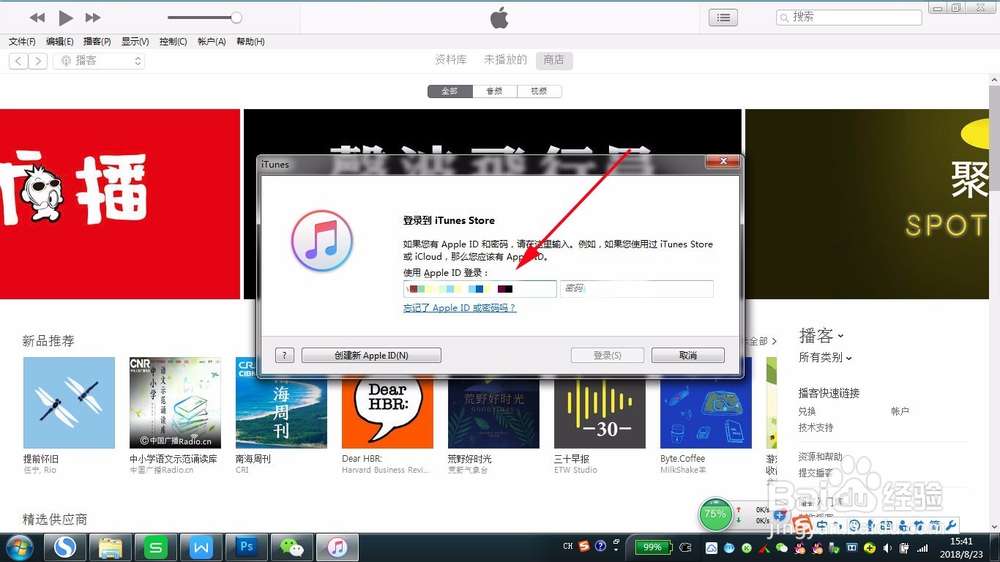The image size is (1000, 562).
Task: Go back with the left navigation arrow
Action: click(x=18, y=61)
